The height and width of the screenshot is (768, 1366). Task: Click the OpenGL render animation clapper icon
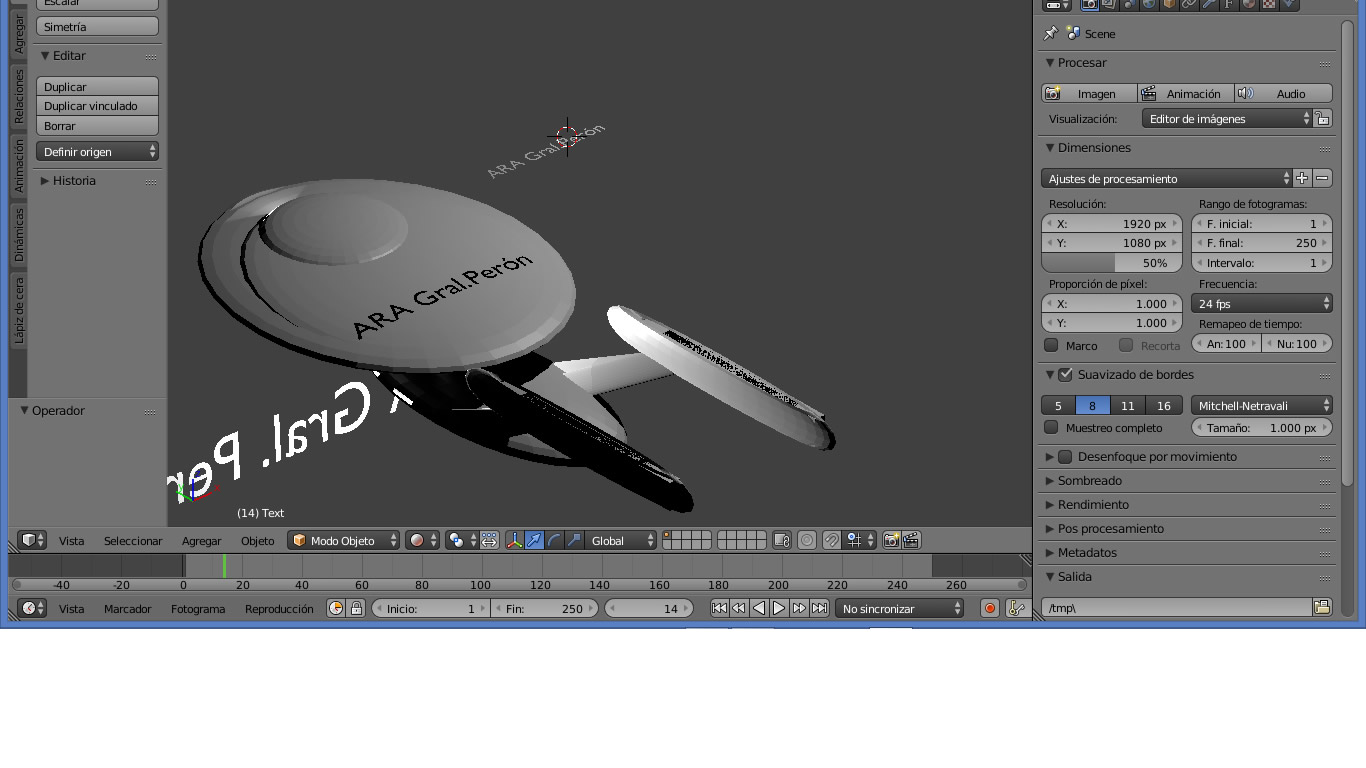(x=911, y=540)
